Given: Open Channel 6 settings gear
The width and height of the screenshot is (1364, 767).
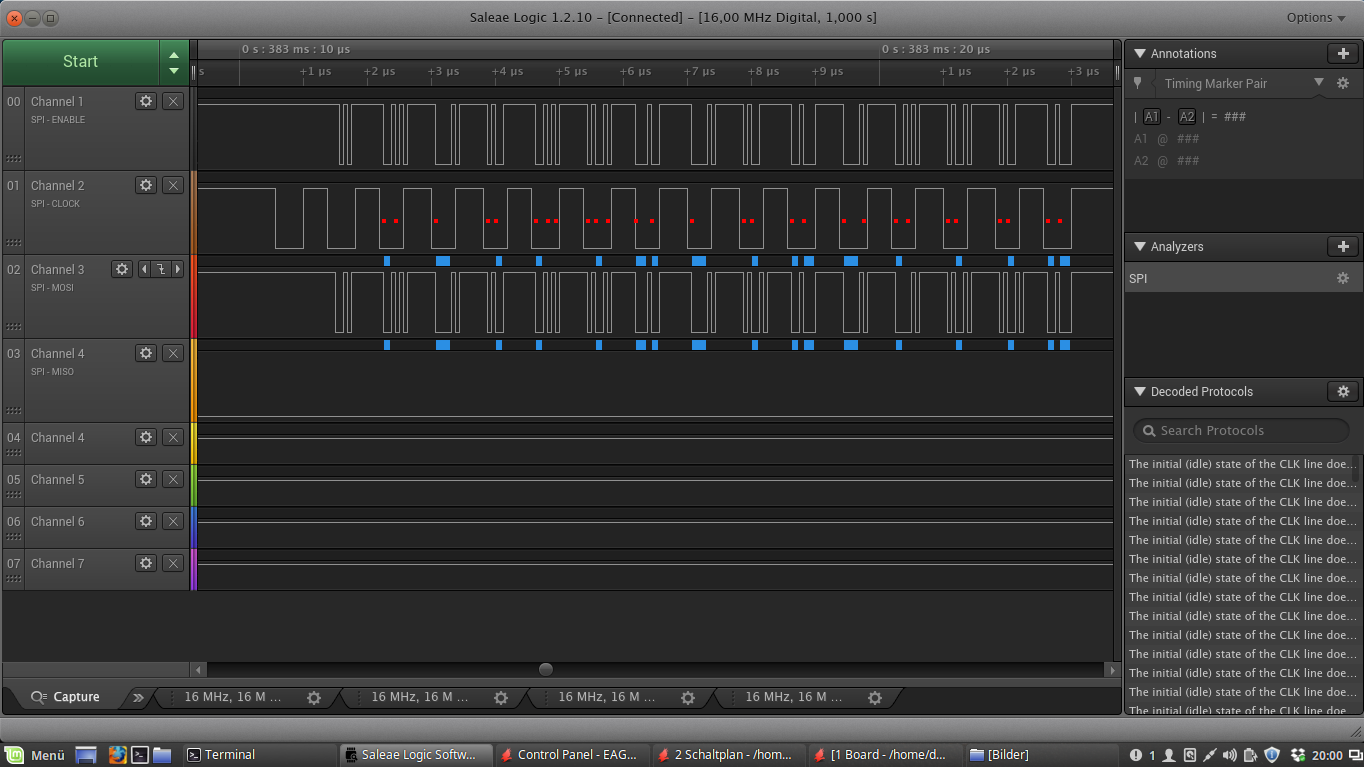Looking at the screenshot, I should tap(146, 521).
